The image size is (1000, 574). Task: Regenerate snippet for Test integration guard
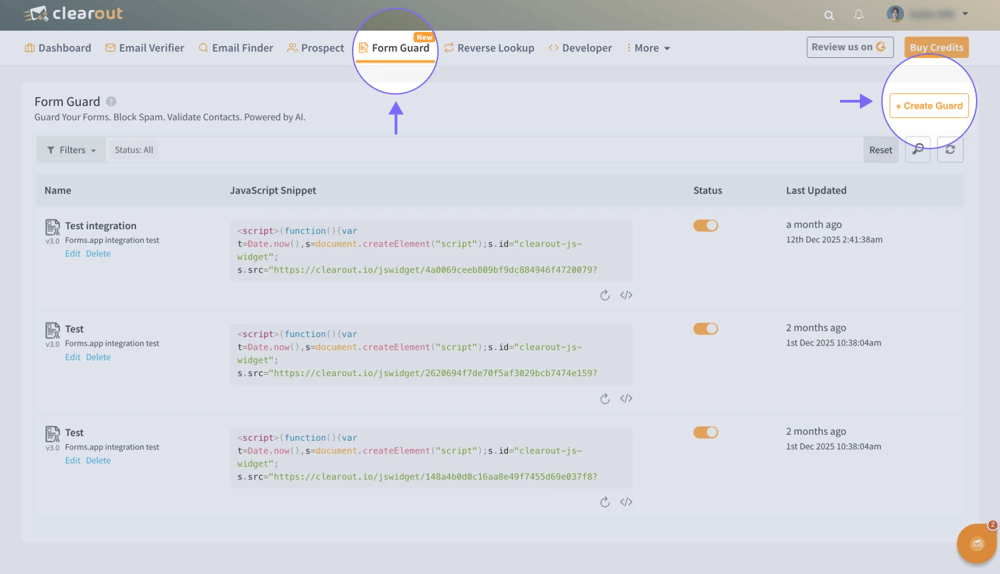pos(605,295)
